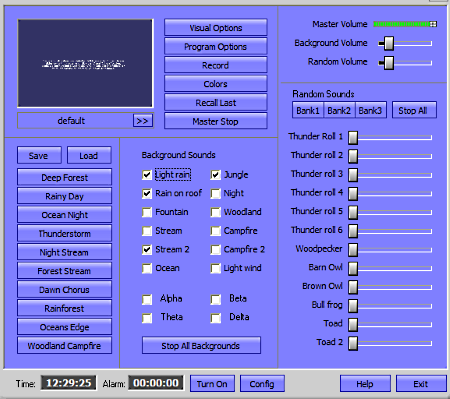Turn On the alarm
Screen dimensions: 450x399
[x=212, y=384]
